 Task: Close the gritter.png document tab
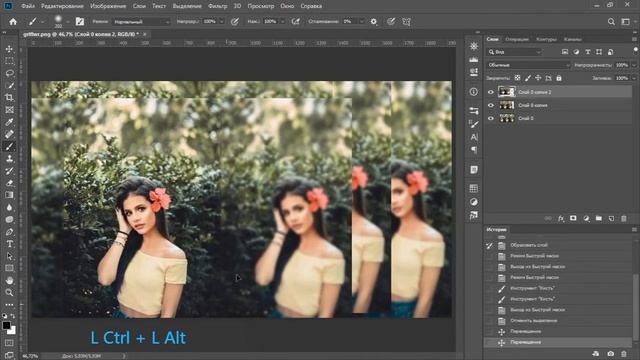coord(144,34)
